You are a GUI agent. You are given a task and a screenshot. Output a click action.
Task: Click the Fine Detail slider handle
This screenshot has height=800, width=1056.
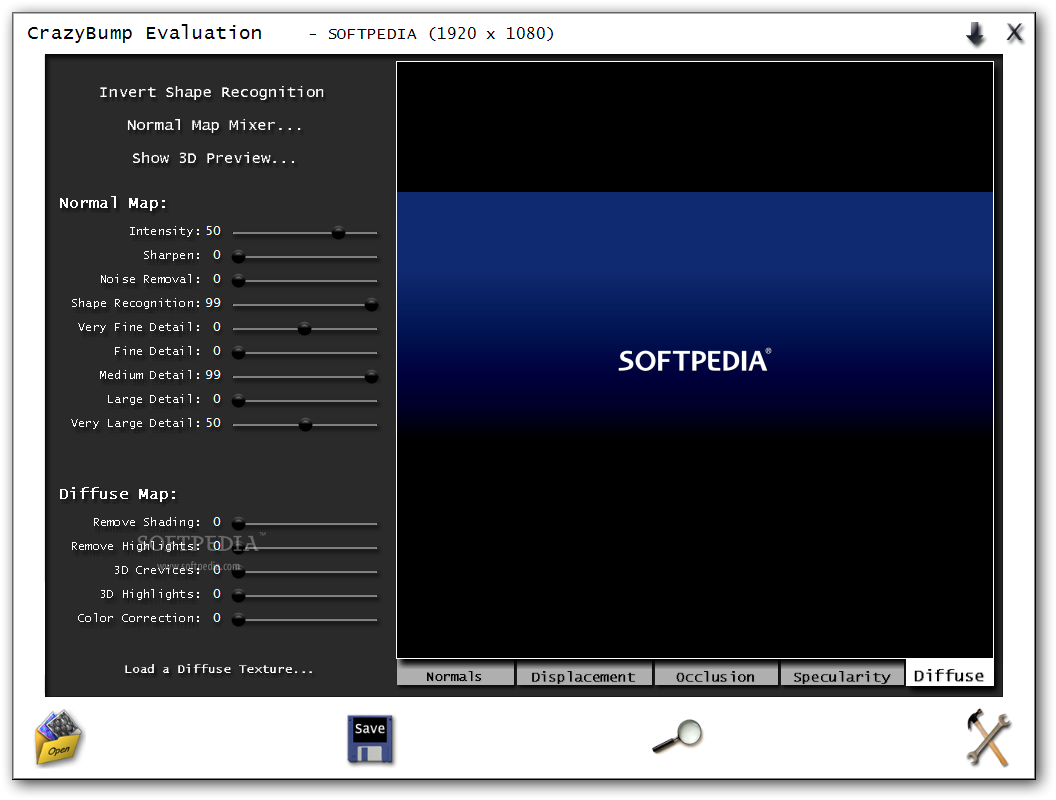(x=238, y=352)
